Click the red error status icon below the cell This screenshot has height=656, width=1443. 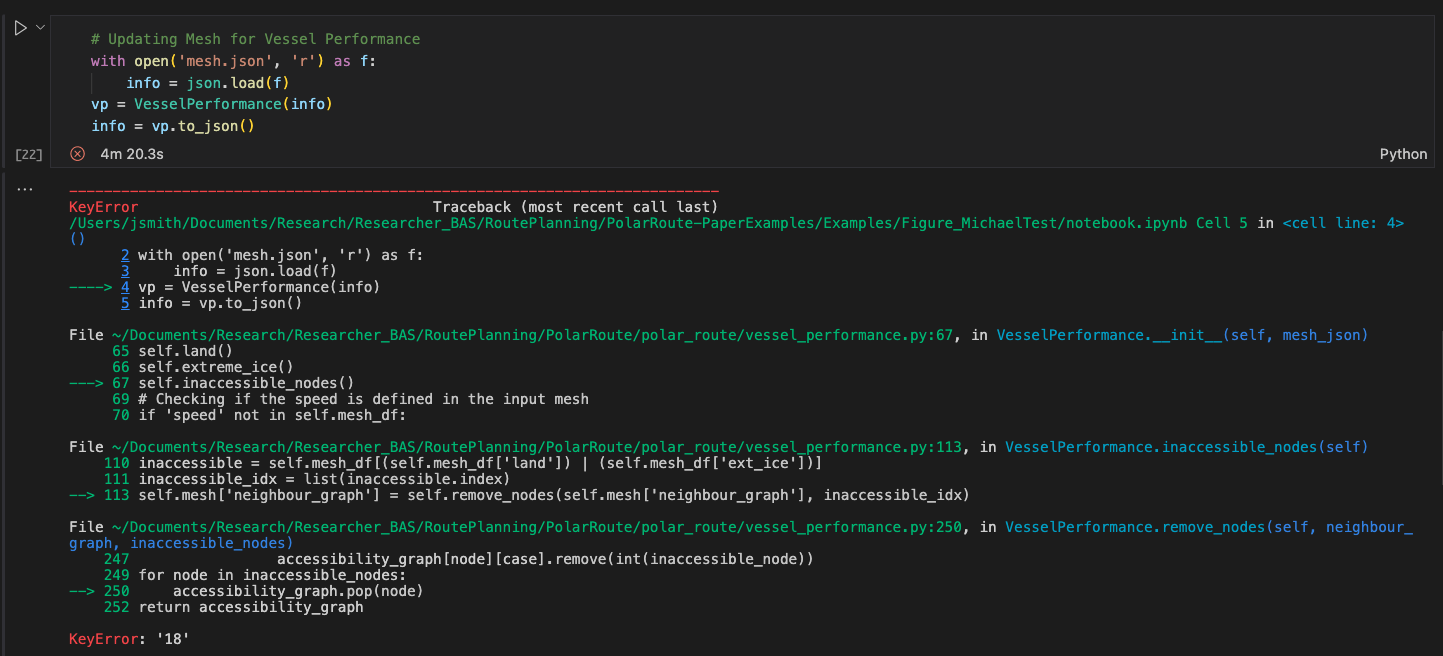pos(76,153)
